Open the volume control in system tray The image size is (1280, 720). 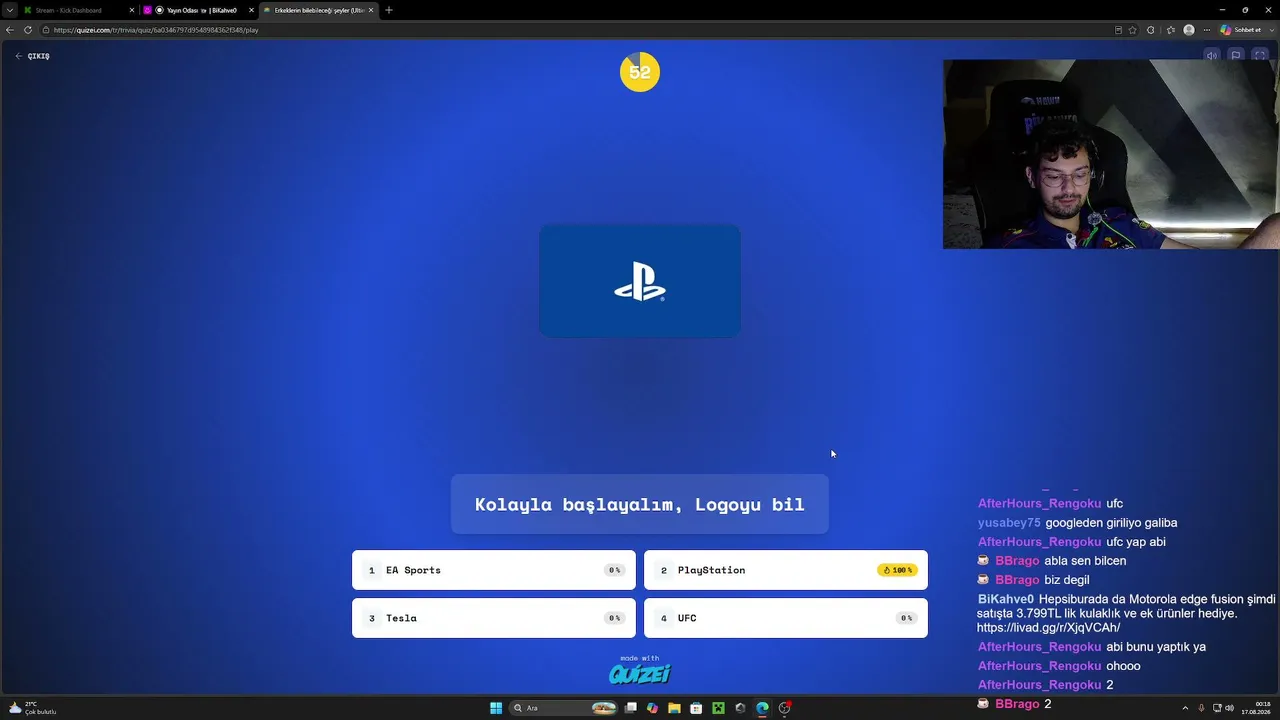click(x=1229, y=708)
